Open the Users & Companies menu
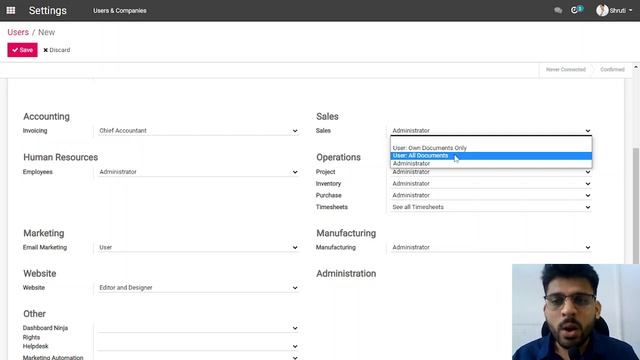This screenshot has height=360, width=640. pyautogui.click(x=120, y=11)
